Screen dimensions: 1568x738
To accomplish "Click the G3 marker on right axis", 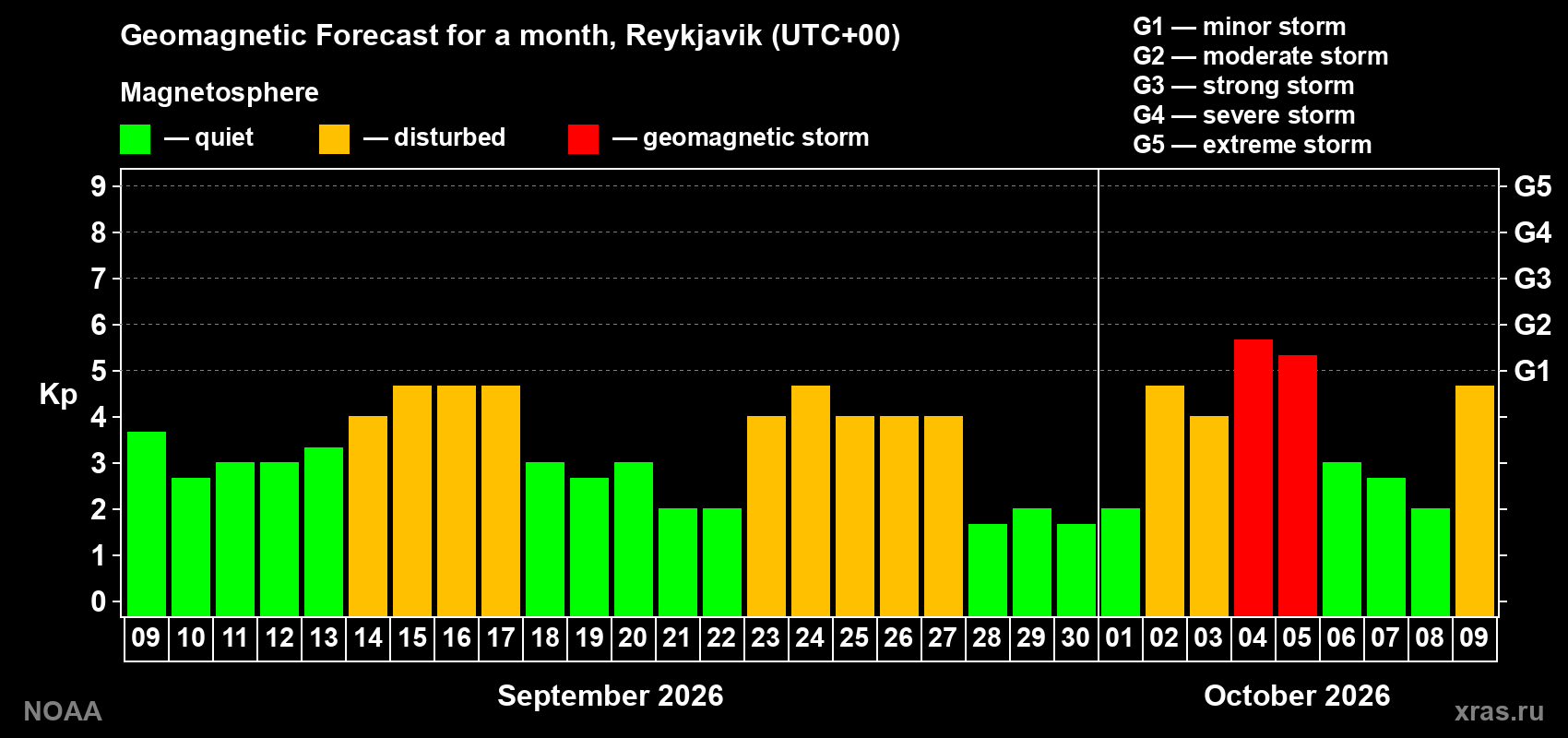I will tap(1532, 279).
